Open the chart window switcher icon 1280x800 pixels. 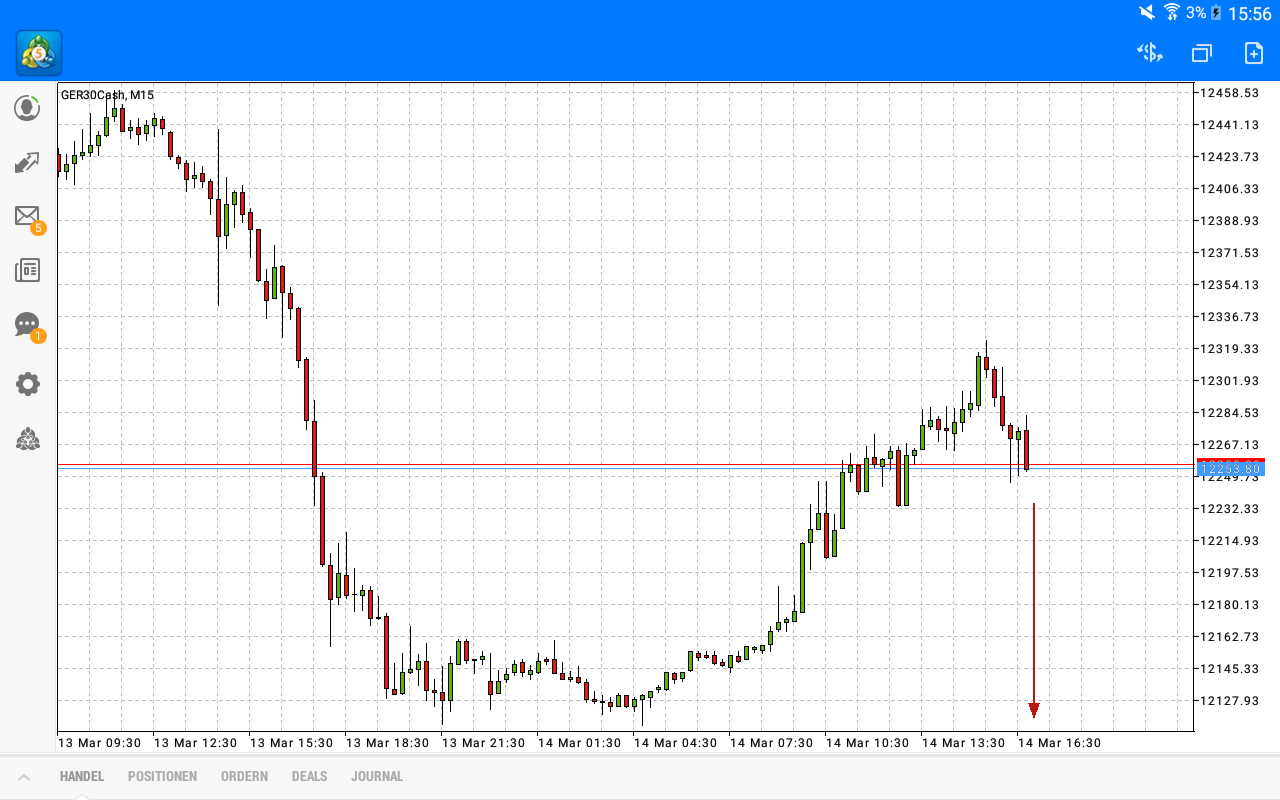(1201, 53)
